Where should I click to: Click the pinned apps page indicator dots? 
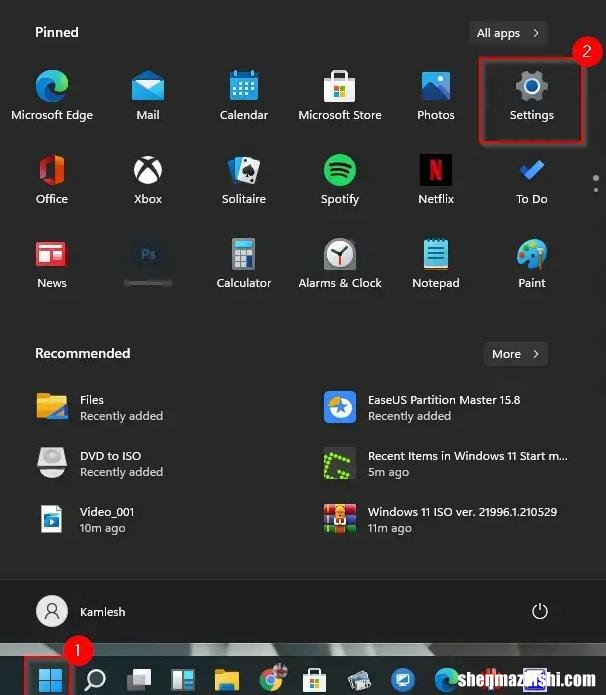[x=596, y=184]
